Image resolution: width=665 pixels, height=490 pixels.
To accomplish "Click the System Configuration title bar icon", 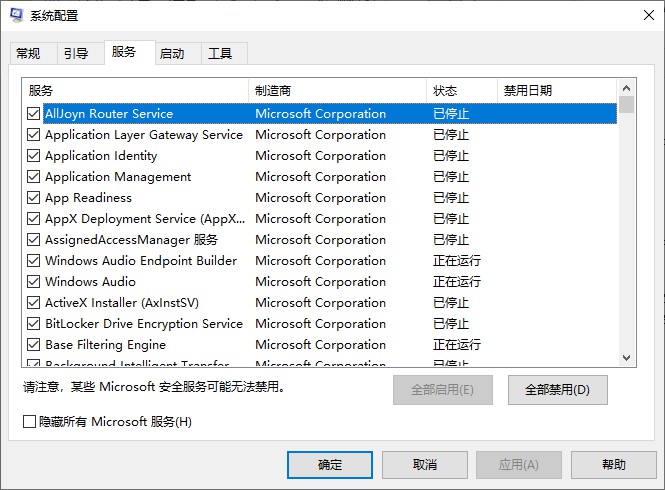I will pyautogui.click(x=17, y=16).
